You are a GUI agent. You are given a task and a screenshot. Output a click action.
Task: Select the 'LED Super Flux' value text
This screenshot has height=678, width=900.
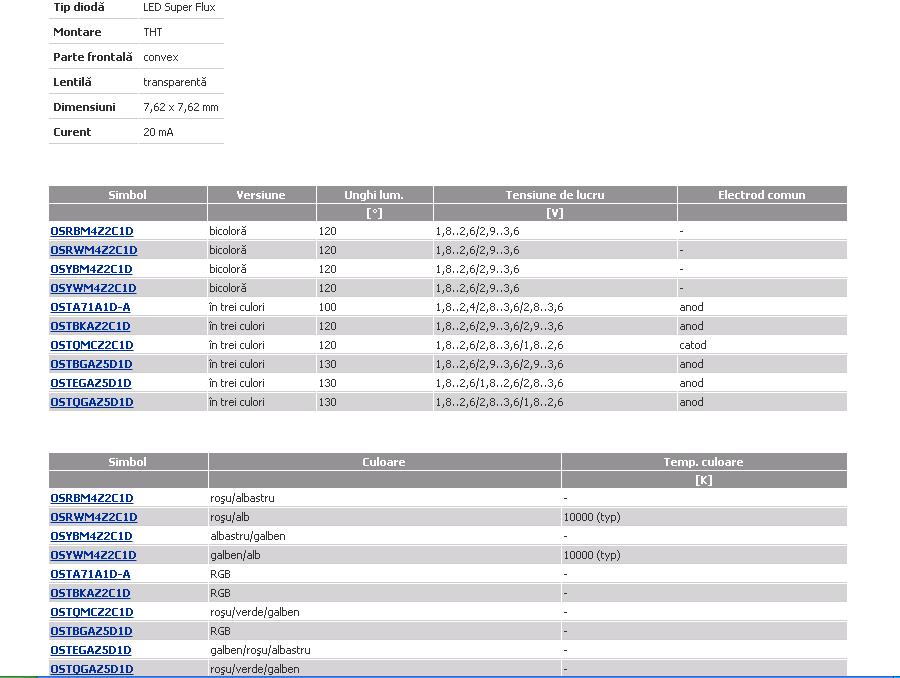coord(179,7)
